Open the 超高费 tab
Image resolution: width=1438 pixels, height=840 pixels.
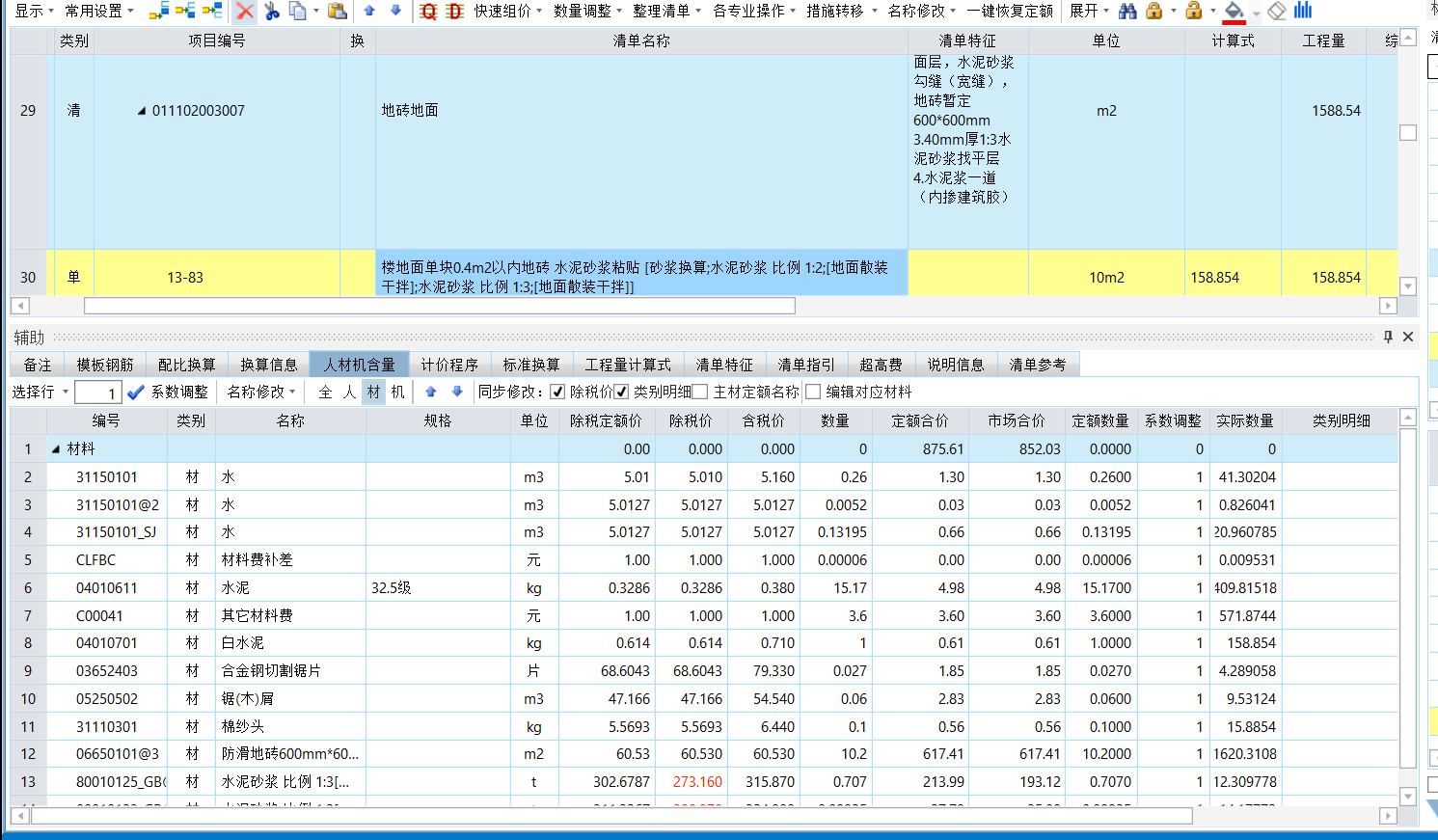(881, 365)
